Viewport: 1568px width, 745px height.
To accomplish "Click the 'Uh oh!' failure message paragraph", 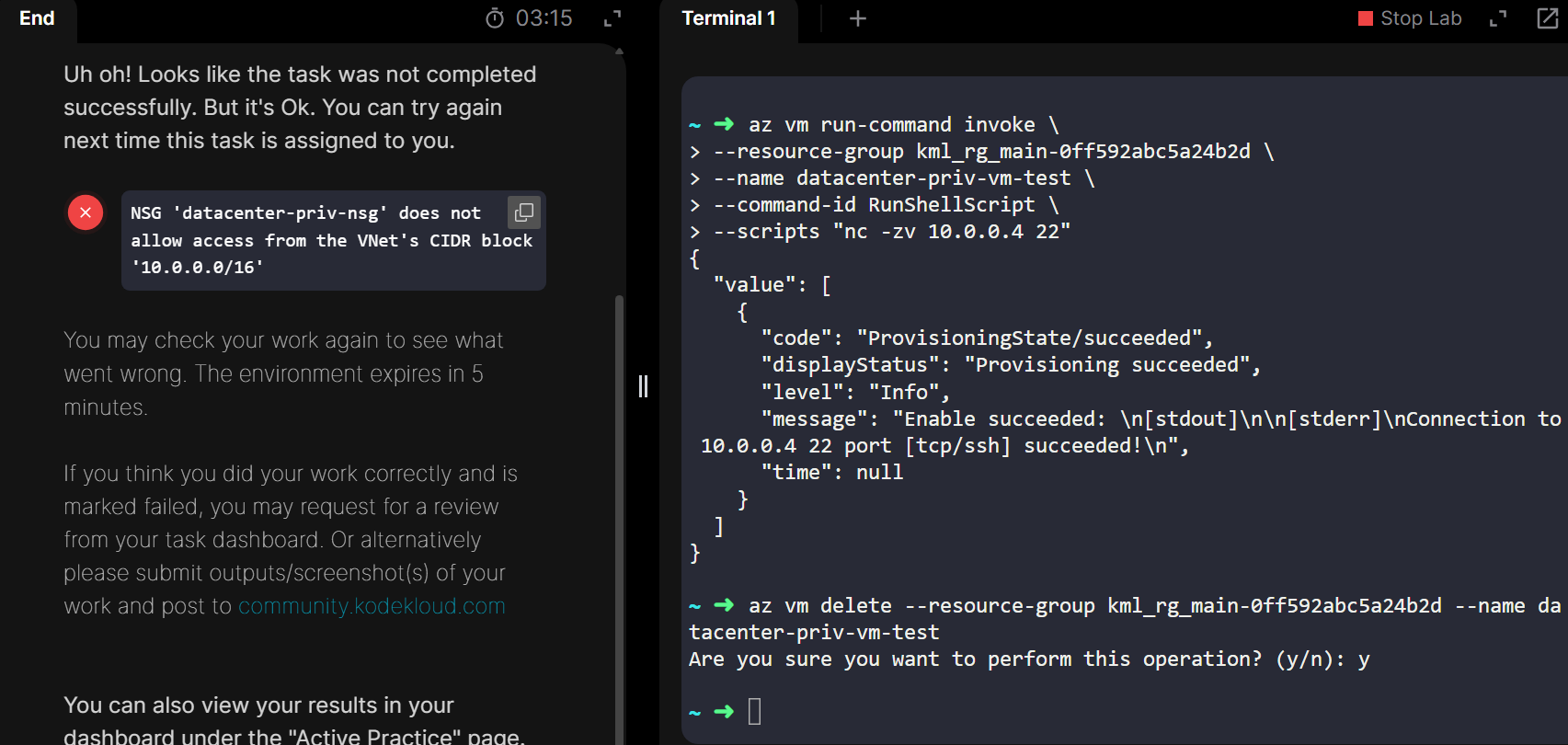I will (x=300, y=108).
